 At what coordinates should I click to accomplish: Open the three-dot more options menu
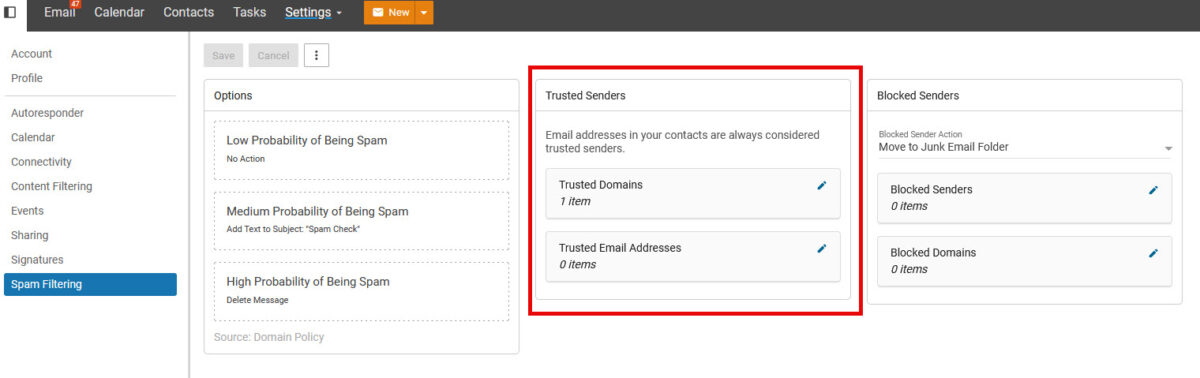pos(317,55)
